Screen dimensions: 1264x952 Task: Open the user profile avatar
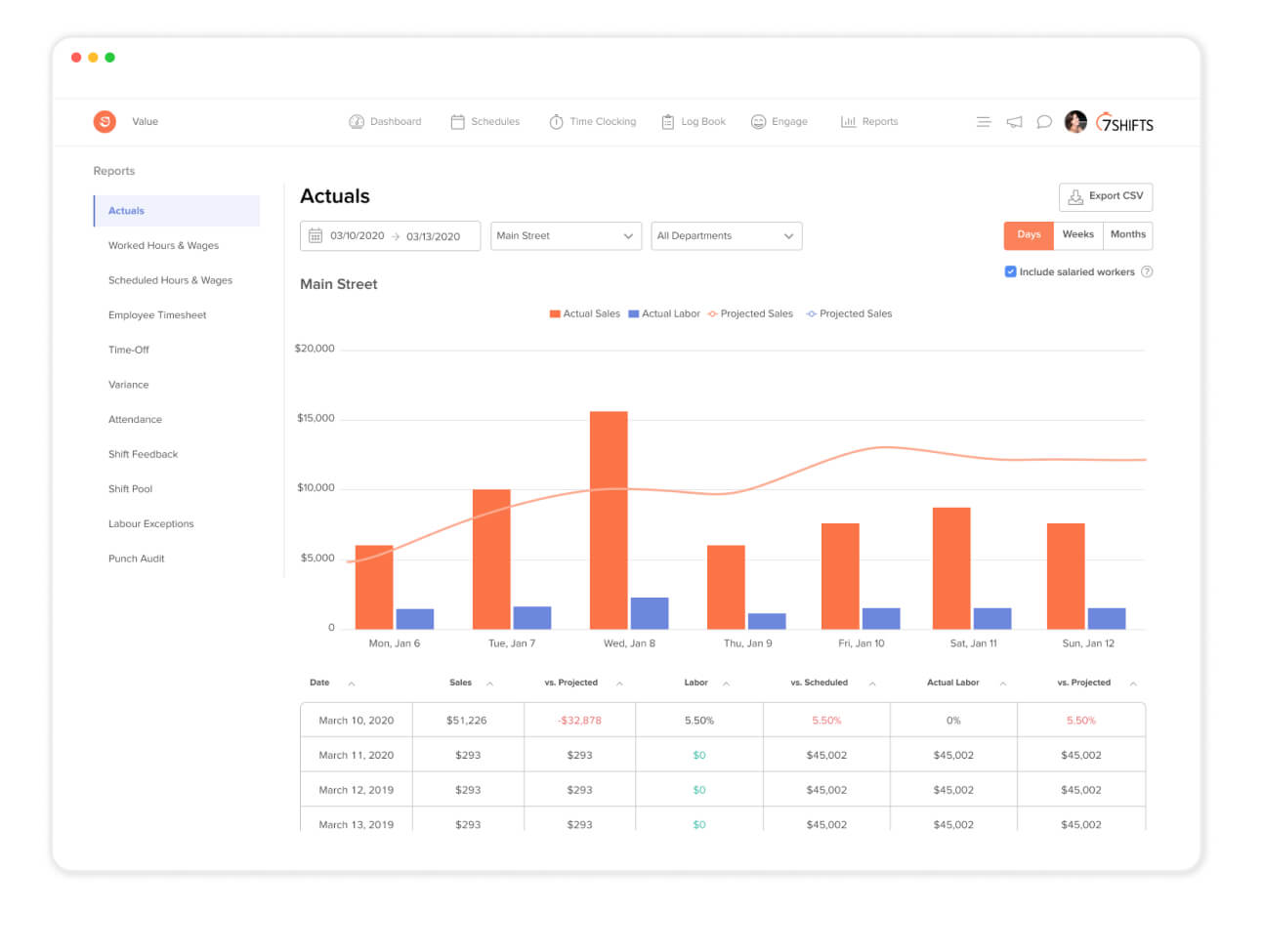coord(1074,122)
